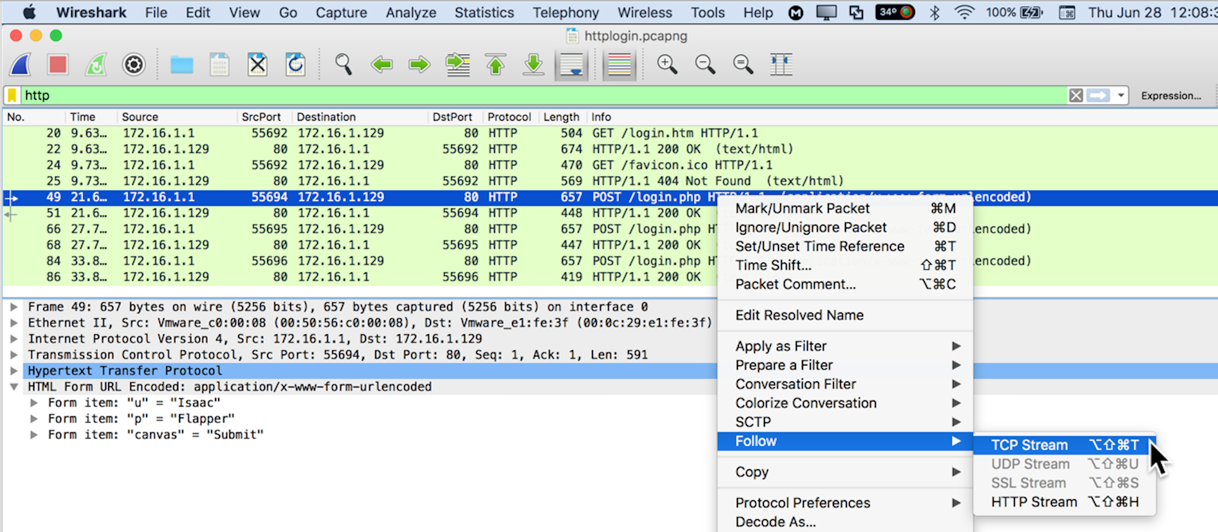This screenshot has width=1218, height=532.
Task: Click the display filter bookmark icon
Action: 12,96
